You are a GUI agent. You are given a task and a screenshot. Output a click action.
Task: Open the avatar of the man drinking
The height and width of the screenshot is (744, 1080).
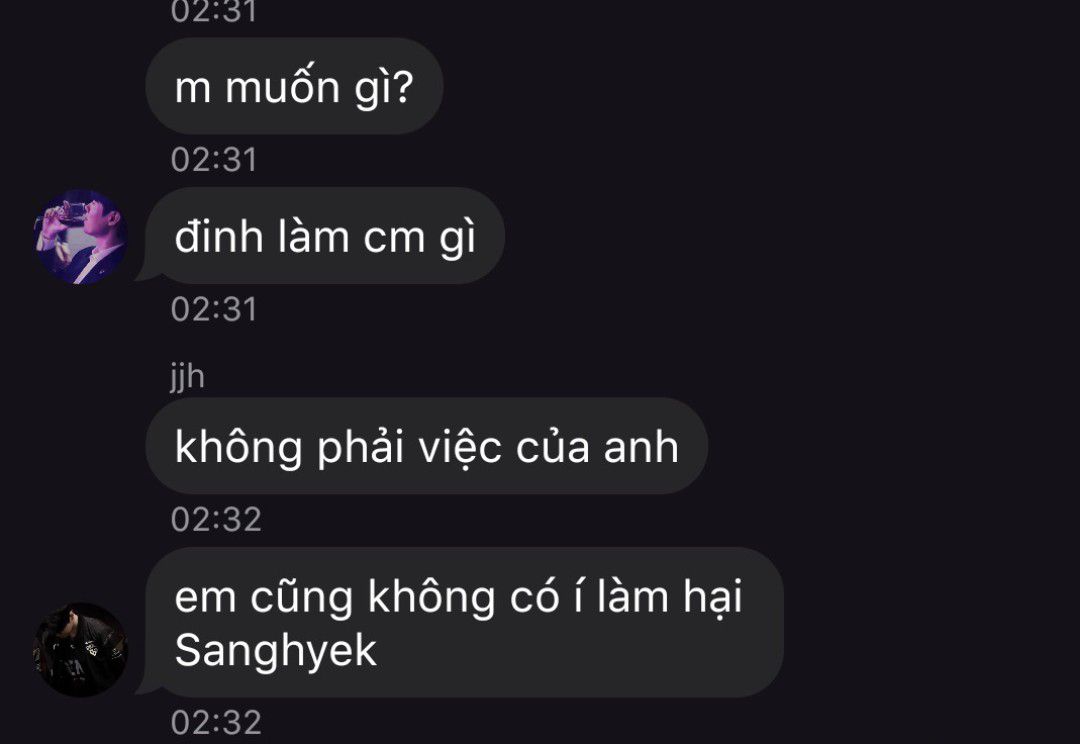coord(81,236)
